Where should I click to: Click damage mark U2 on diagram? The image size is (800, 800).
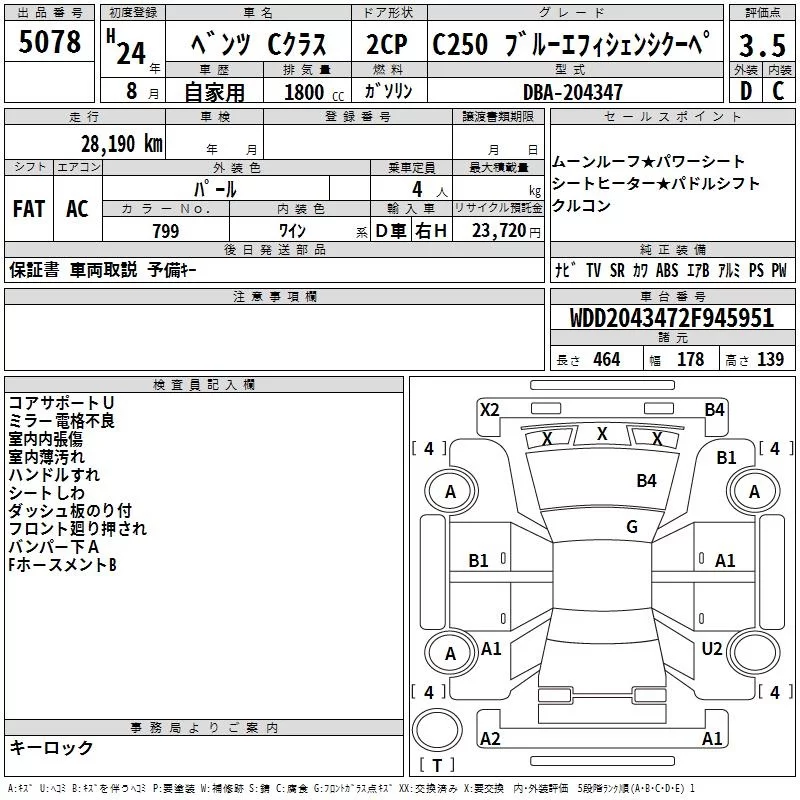coord(712,649)
